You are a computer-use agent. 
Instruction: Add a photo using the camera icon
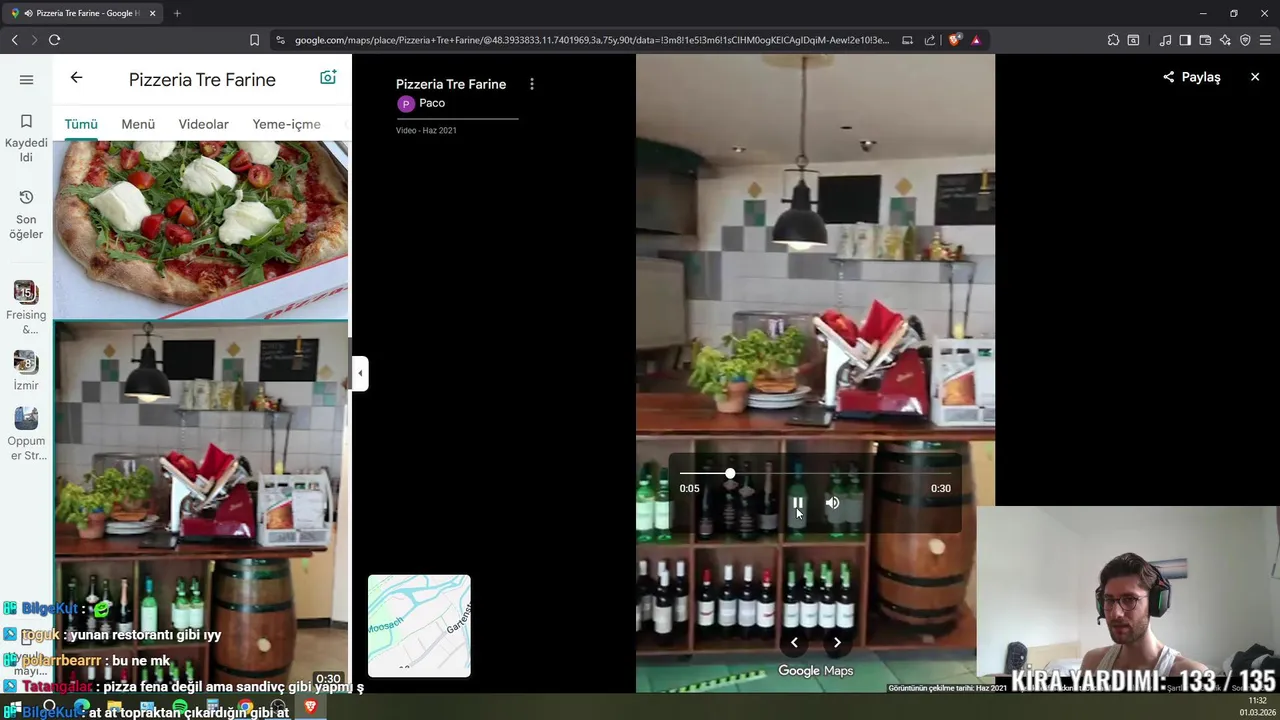click(x=328, y=78)
